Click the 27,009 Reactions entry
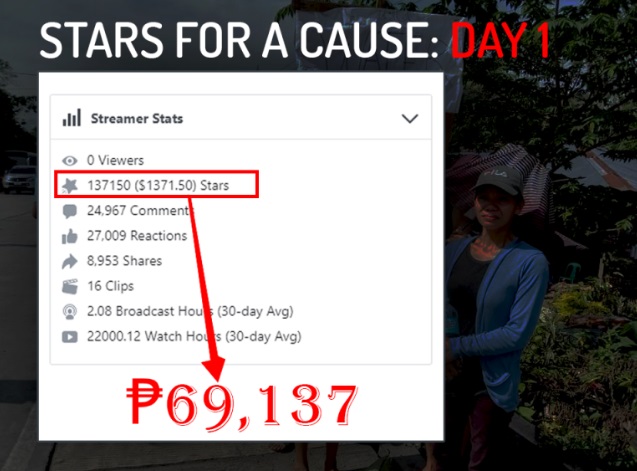 coord(137,236)
